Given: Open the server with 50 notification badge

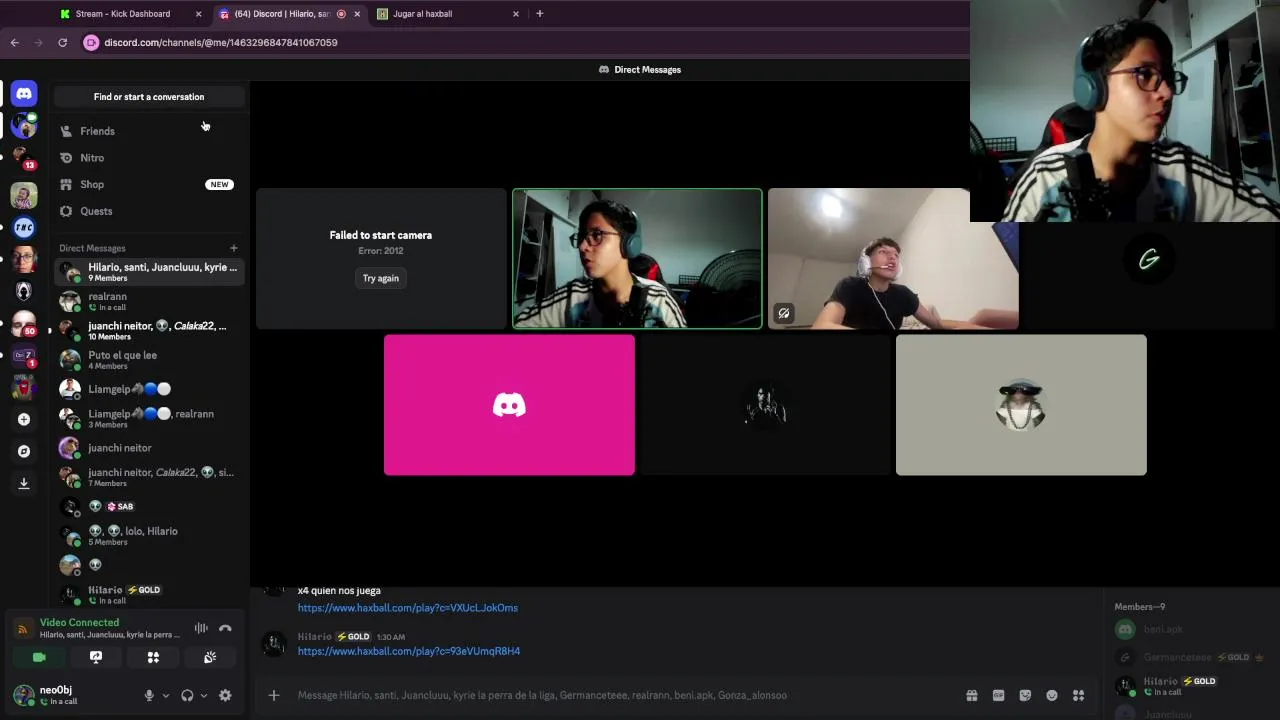Looking at the screenshot, I should coord(24,323).
